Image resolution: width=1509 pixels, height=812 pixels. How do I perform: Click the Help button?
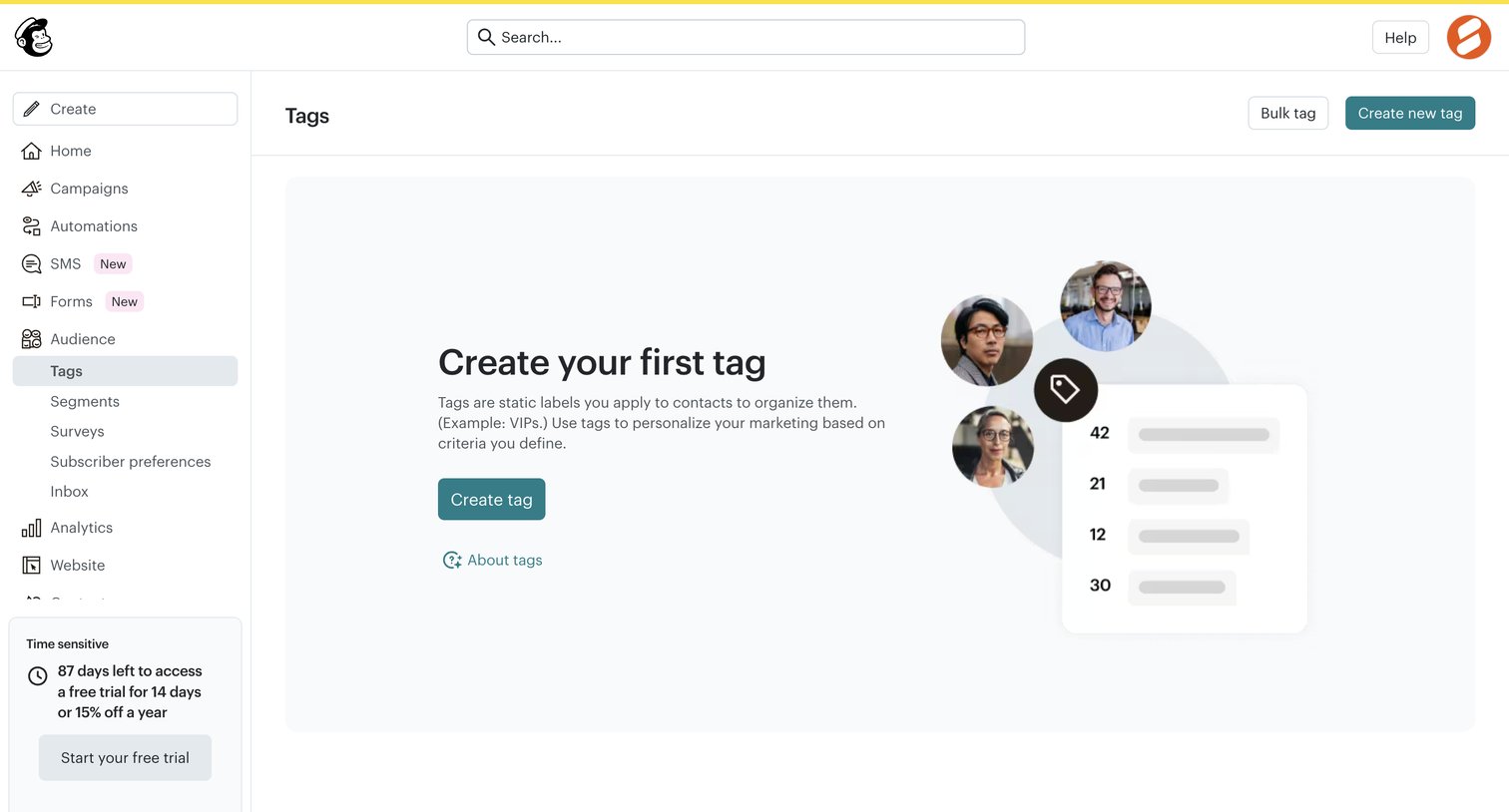1400,37
